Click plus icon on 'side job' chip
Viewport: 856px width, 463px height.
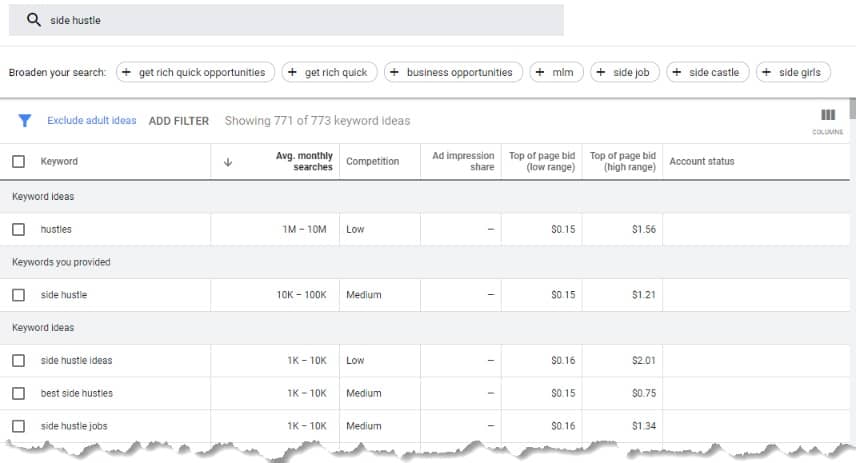click(x=601, y=72)
